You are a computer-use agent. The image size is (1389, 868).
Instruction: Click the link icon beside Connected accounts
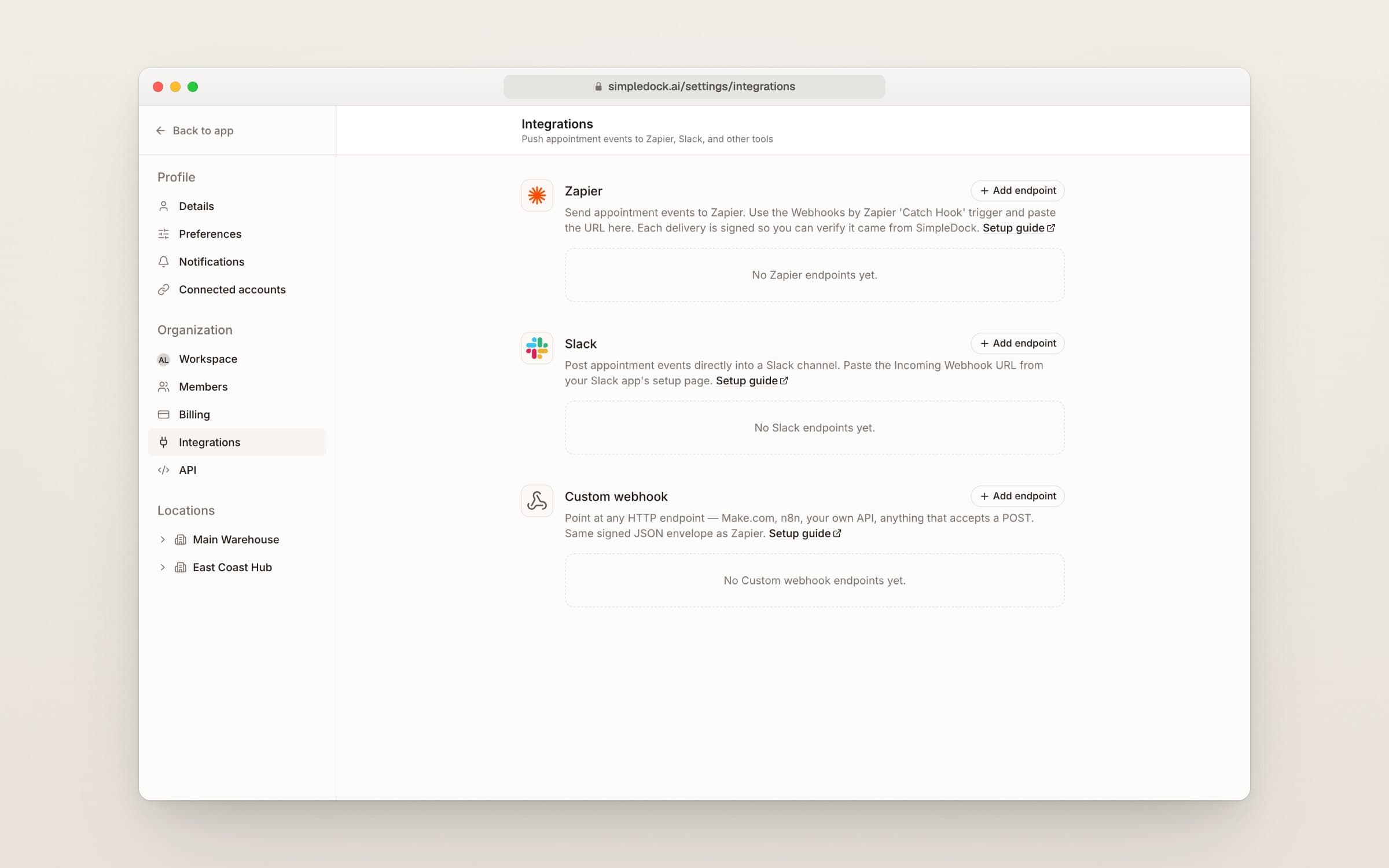[x=164, y=290]
